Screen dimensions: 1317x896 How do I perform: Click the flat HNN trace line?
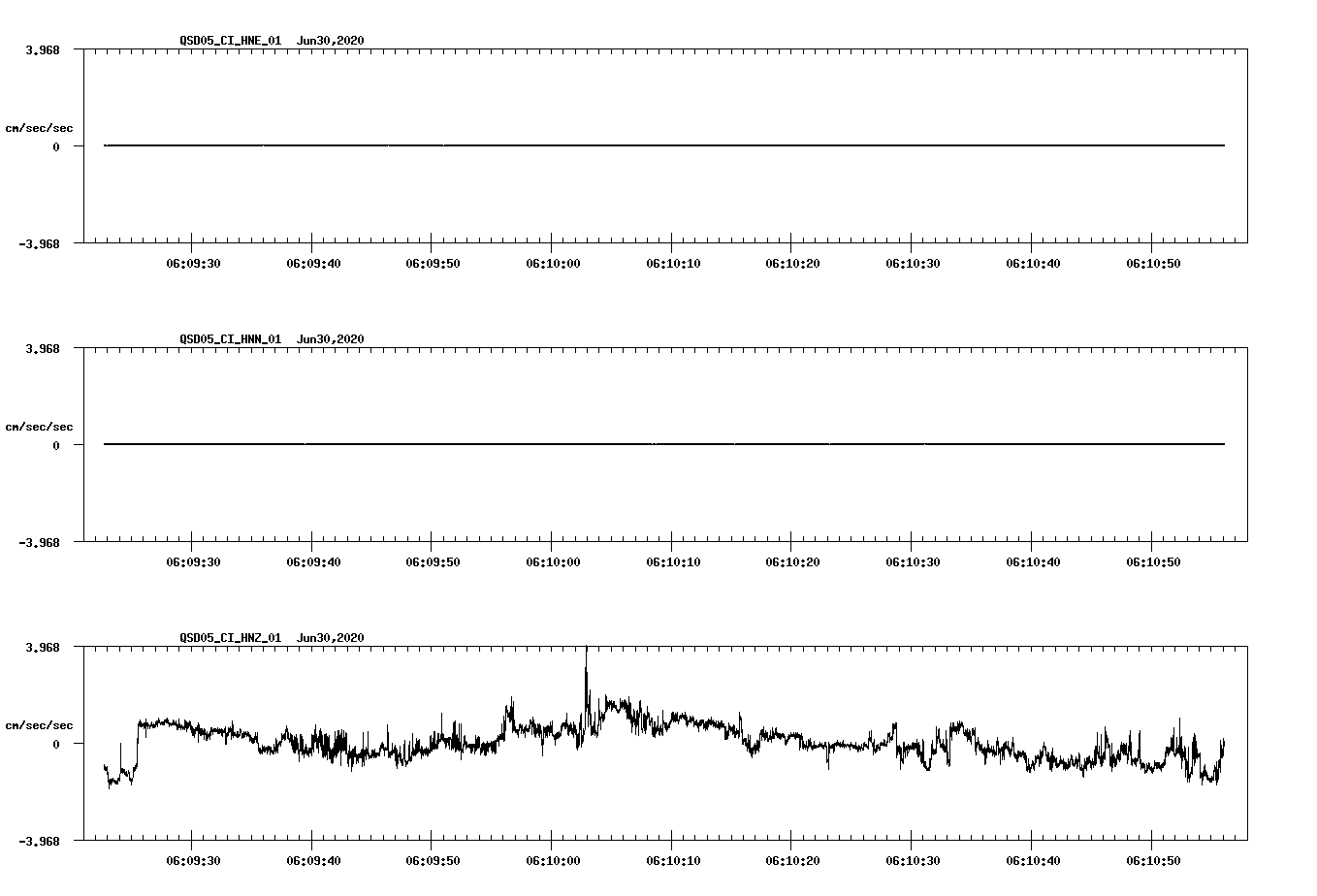point(664,444)
